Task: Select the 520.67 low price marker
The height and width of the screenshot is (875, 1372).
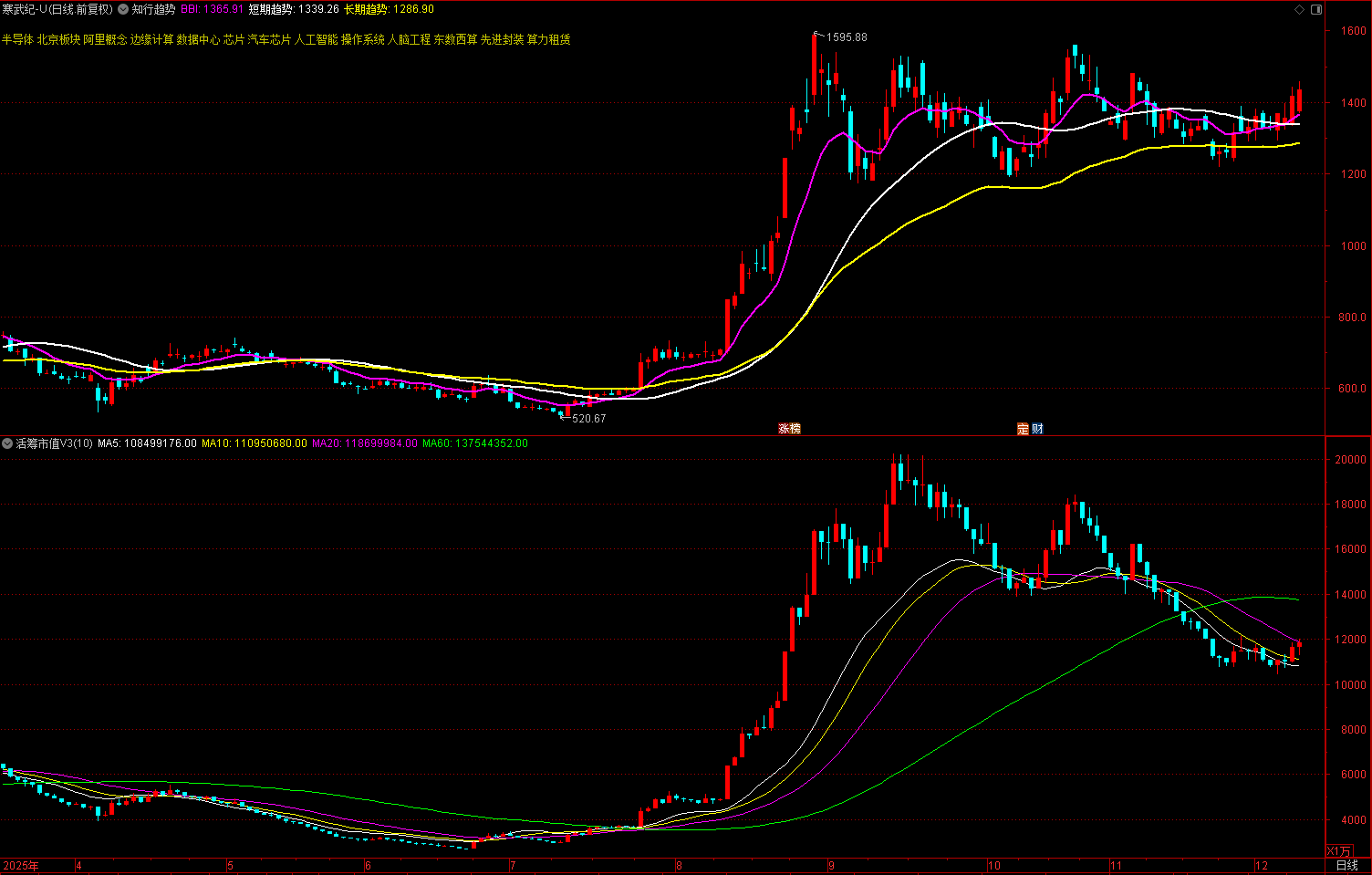Action: click(588, 419)
